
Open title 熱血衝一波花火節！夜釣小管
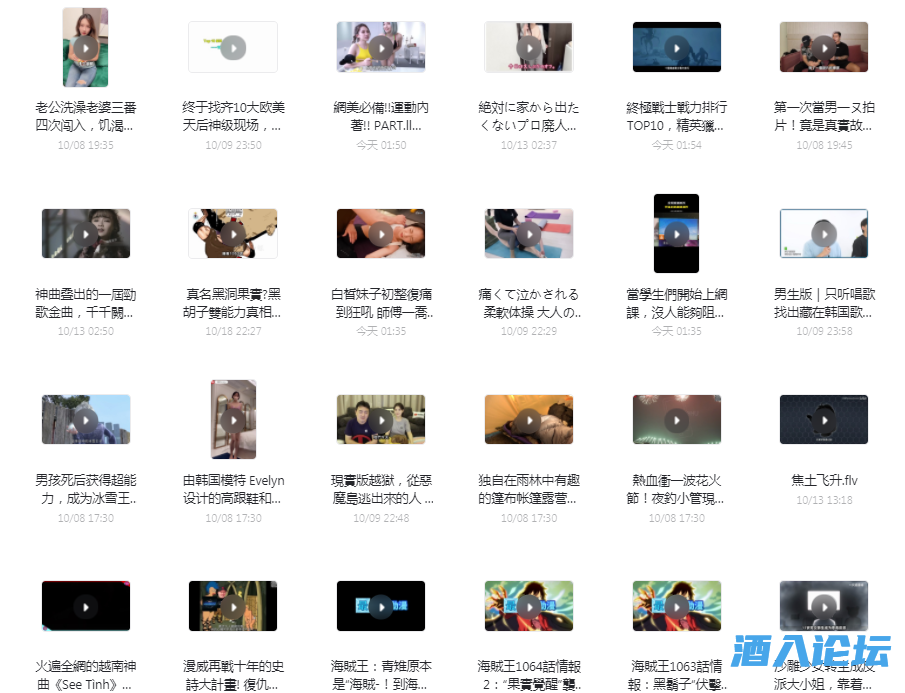pyautogui.click(x=676, y=489)
